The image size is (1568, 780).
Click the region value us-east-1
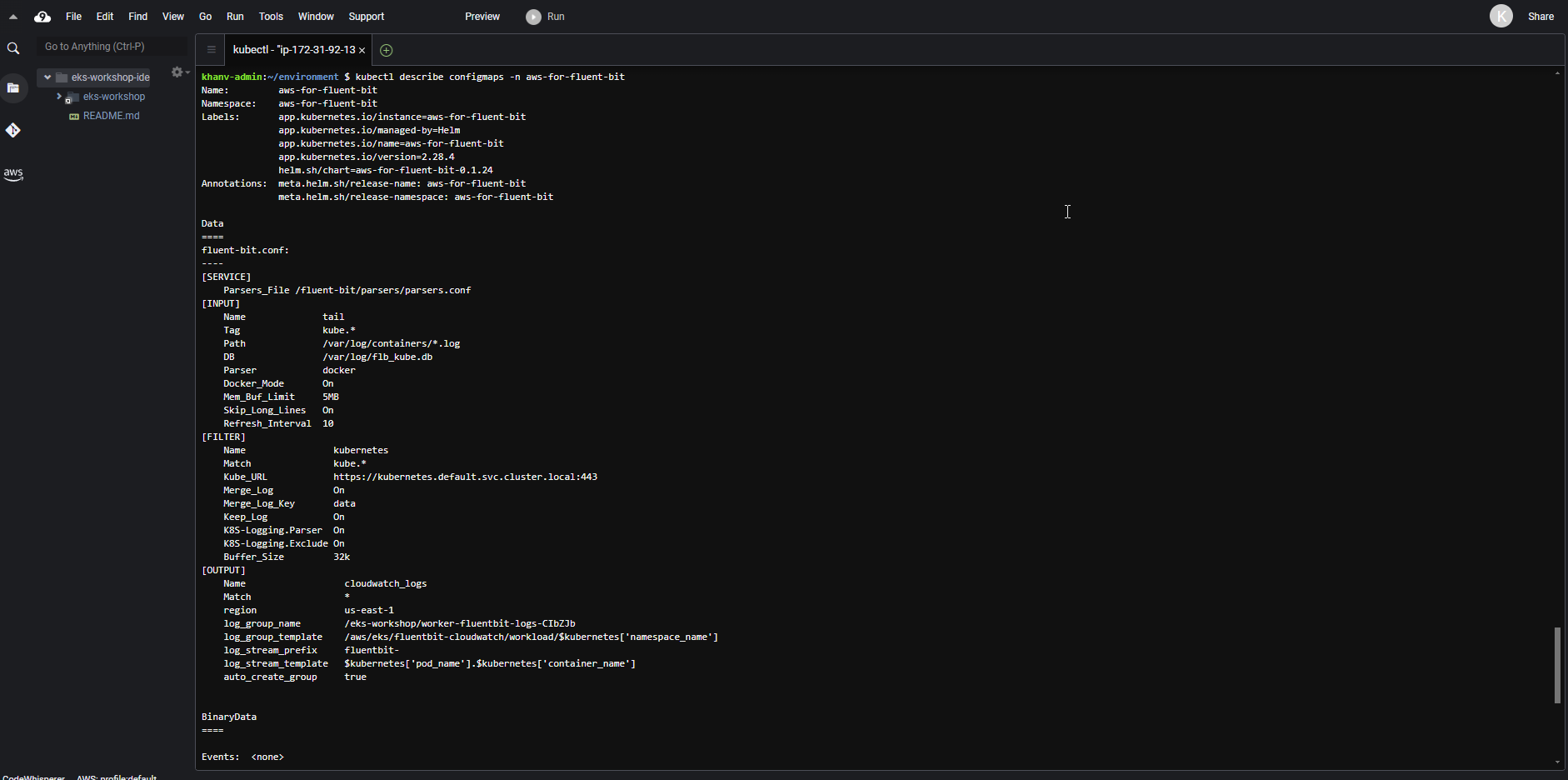pyautogui.click(x=369, y=610)
